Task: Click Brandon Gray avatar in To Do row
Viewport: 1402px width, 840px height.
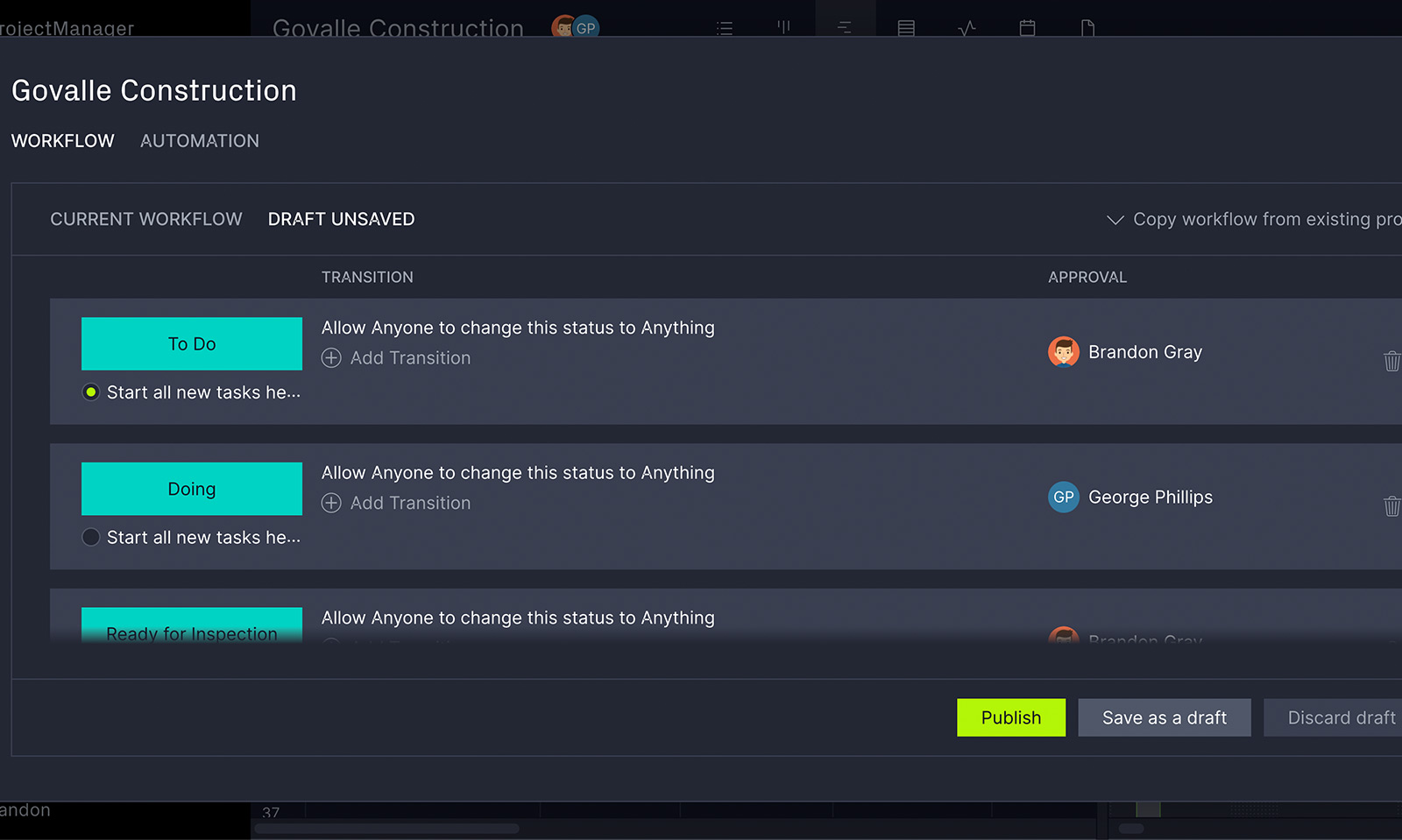Action: [1064, 352]
